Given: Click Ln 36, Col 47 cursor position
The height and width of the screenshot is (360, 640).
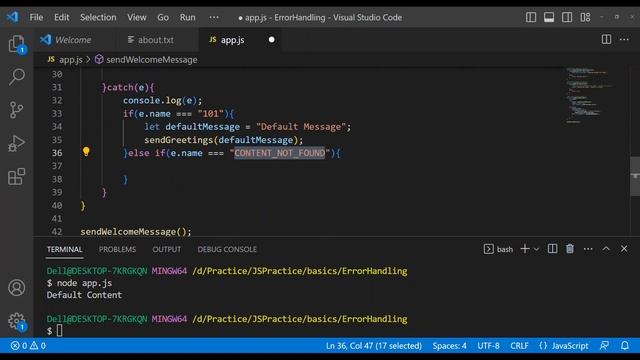Looking at the screenshot, I should [x=373, y=346].
